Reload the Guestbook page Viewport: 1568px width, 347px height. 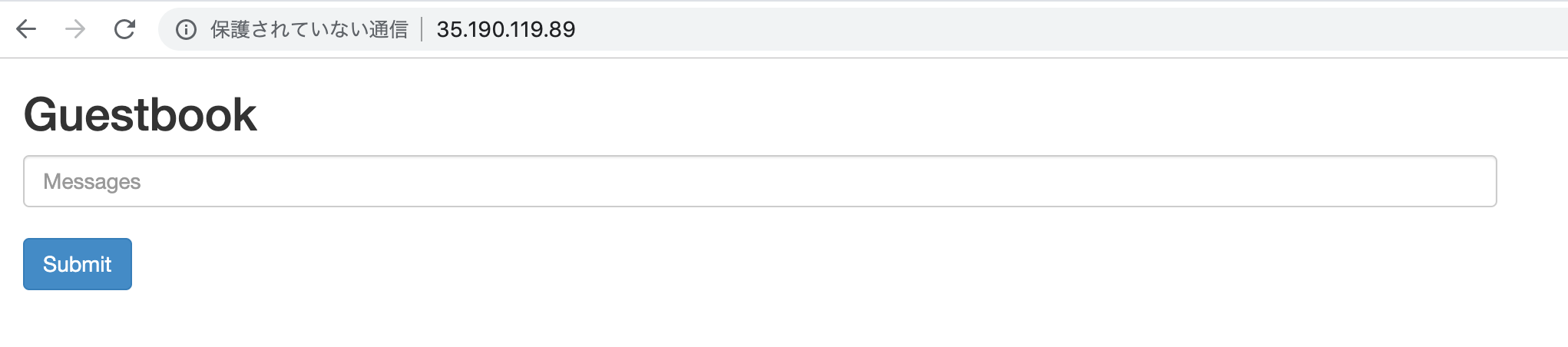[x=124, y=29]
